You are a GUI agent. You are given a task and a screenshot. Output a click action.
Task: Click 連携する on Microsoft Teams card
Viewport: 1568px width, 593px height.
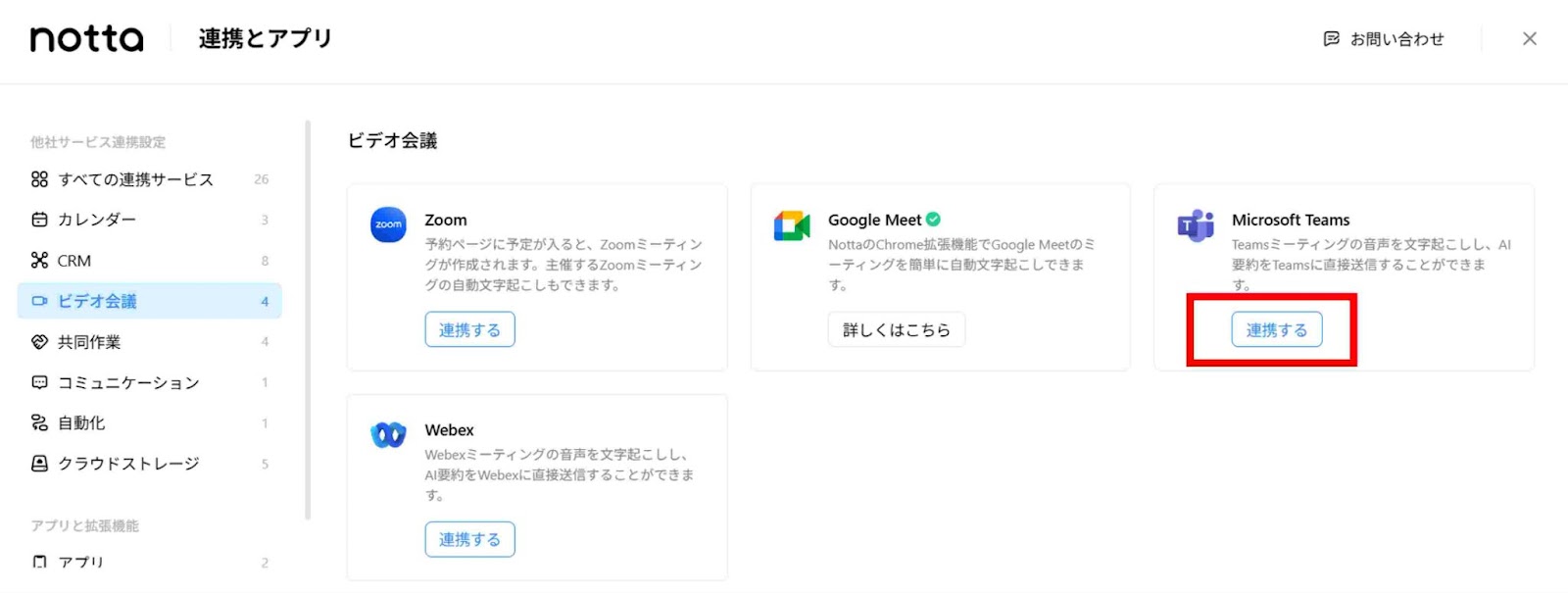coord(1277,330)
